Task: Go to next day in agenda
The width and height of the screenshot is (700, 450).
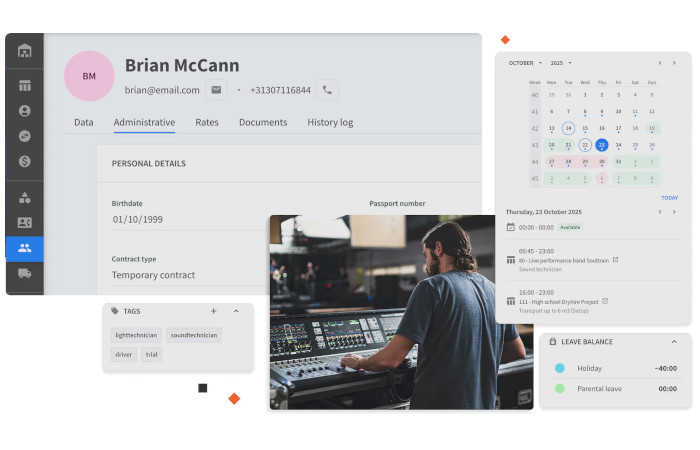Action: 674,212
